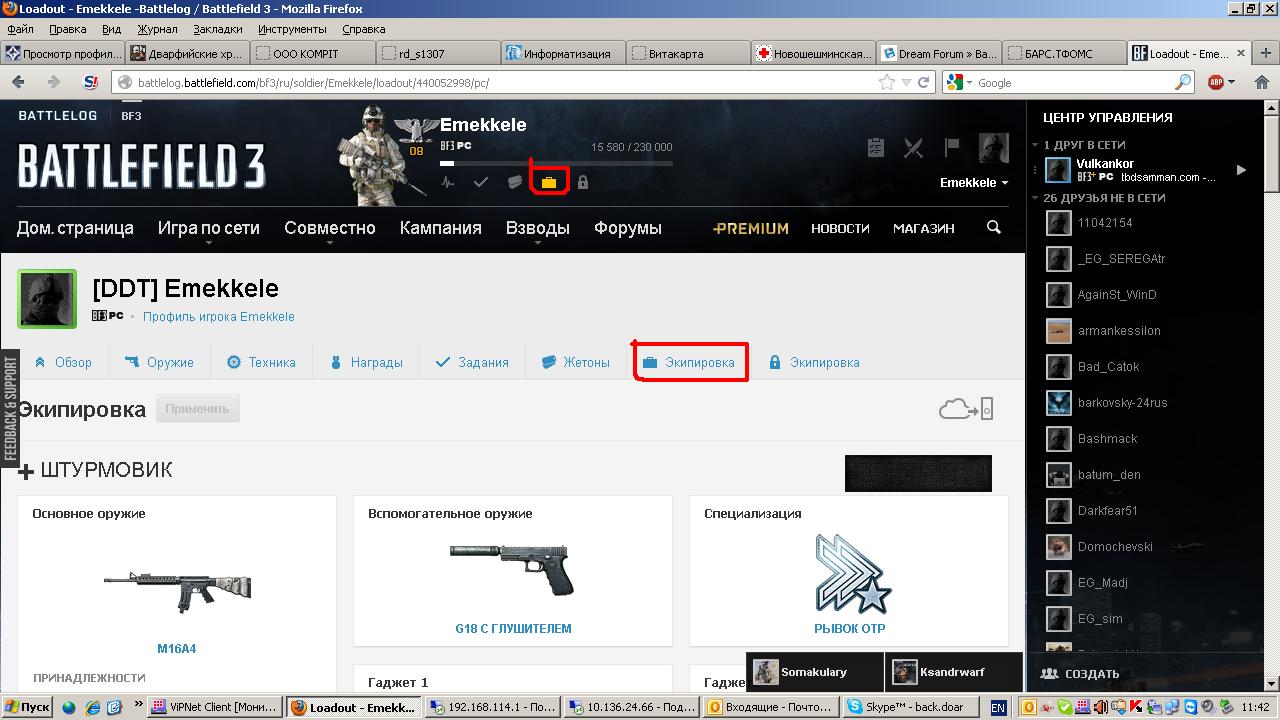Click the G18 С ГЛУШИТЕЛЕМ pistol image

click(510, 568)
